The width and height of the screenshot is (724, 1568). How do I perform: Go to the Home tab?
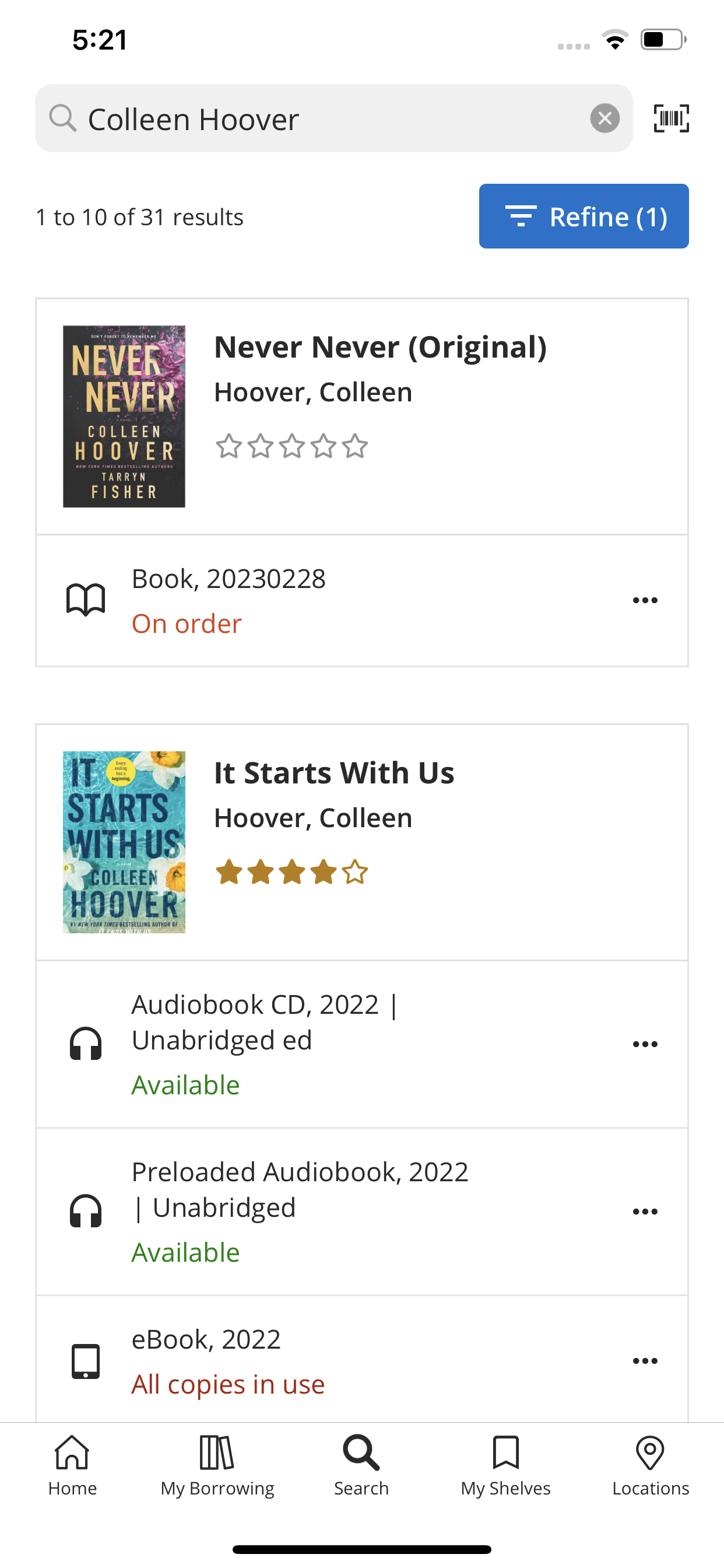pyautogui.click(x=72, y=1466)
